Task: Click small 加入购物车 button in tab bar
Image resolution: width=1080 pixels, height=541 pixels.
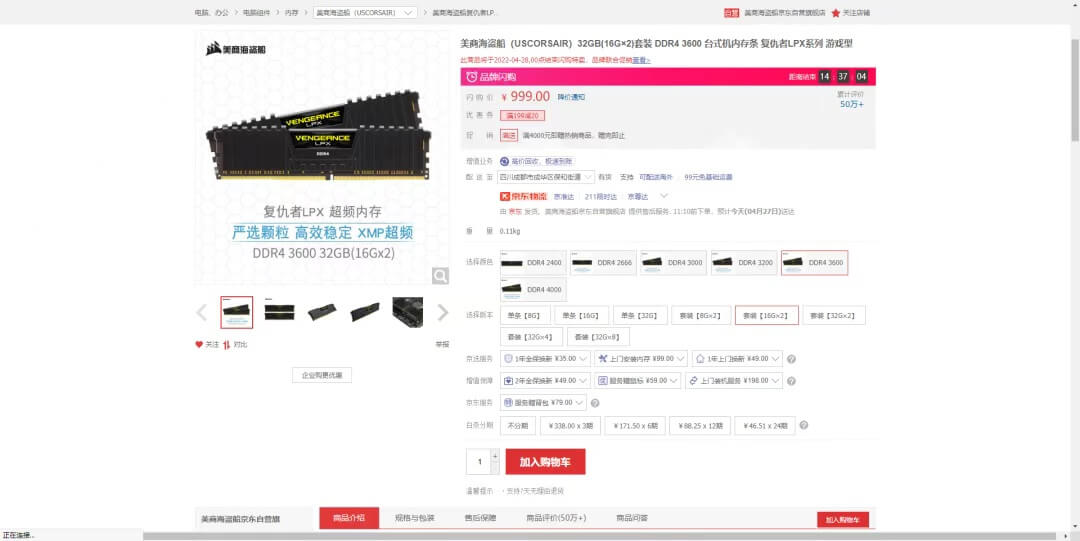Action: tap(843, 520)
